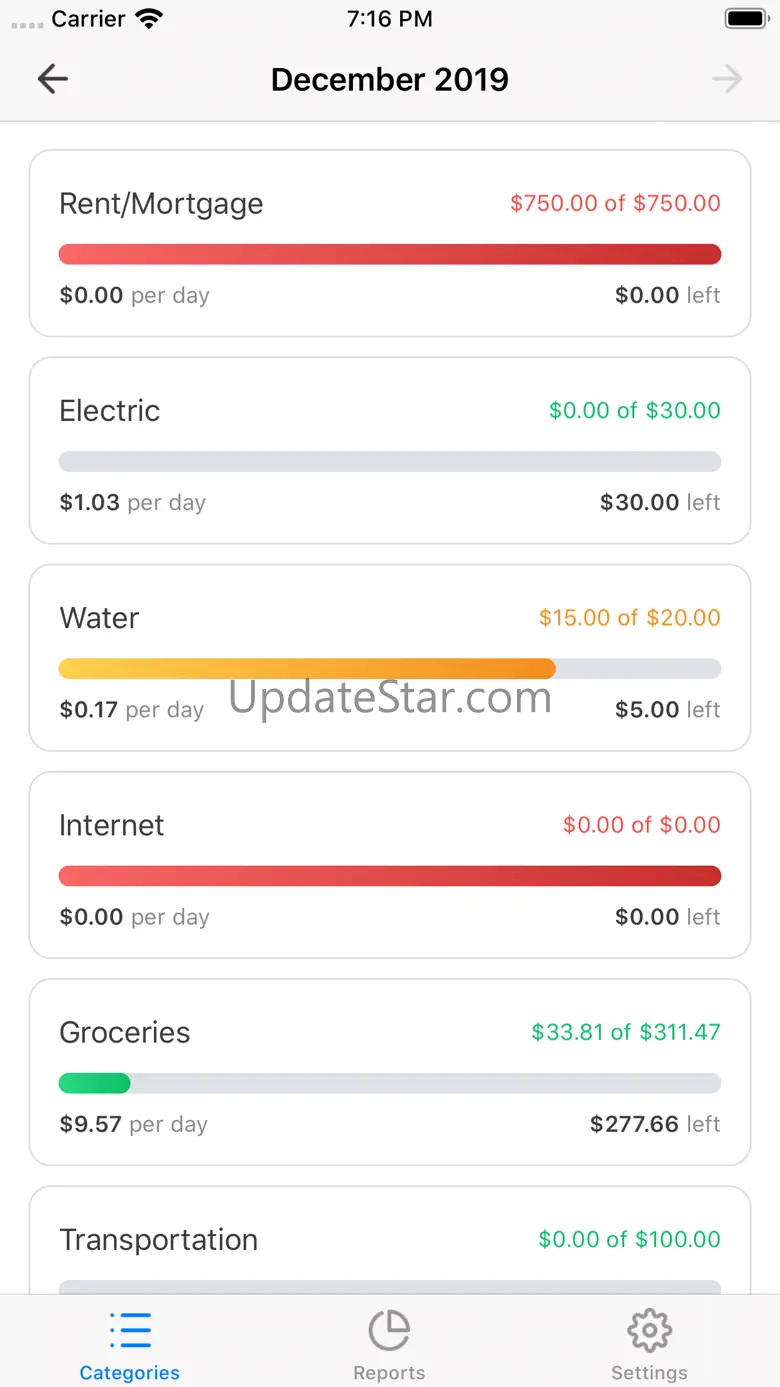Viewport: 780px width, 1387px height.
Task: Switch to the Reports tab label
Action: [389, 1373]
